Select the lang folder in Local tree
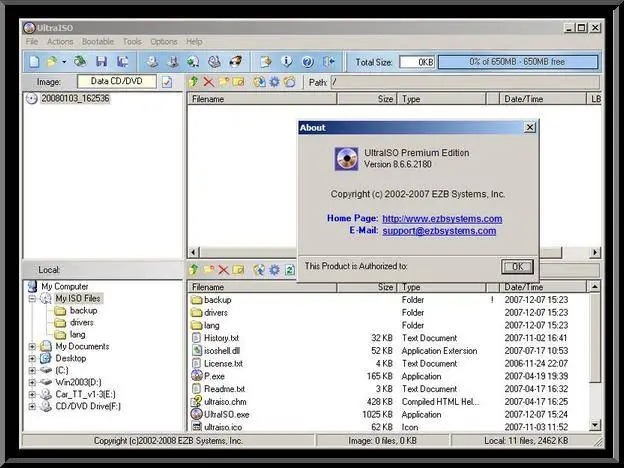Viewport: 624px width, 468px height. pos(78,334)
